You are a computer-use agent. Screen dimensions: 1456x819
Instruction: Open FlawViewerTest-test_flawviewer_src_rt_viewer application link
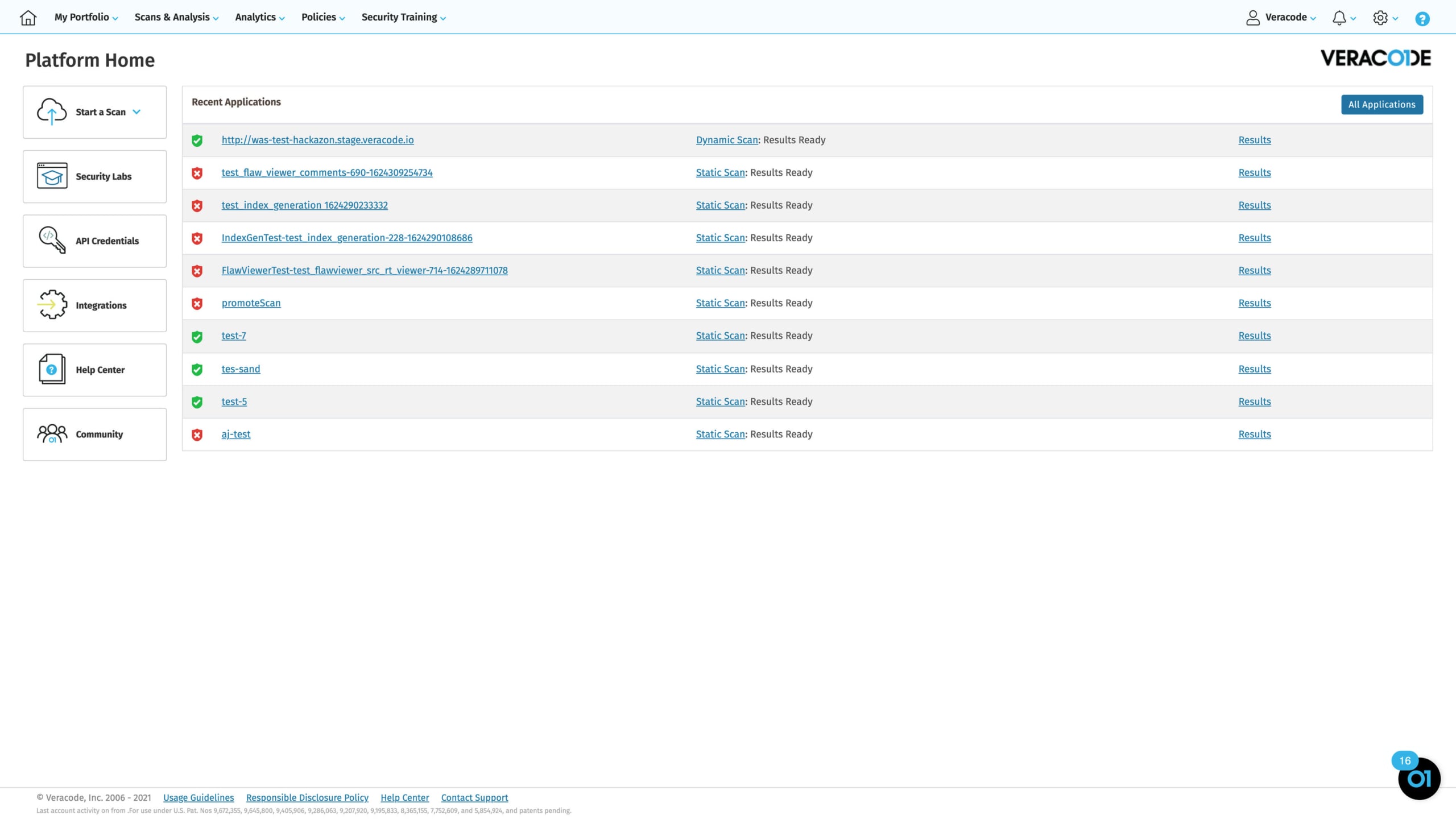[365, 270]
